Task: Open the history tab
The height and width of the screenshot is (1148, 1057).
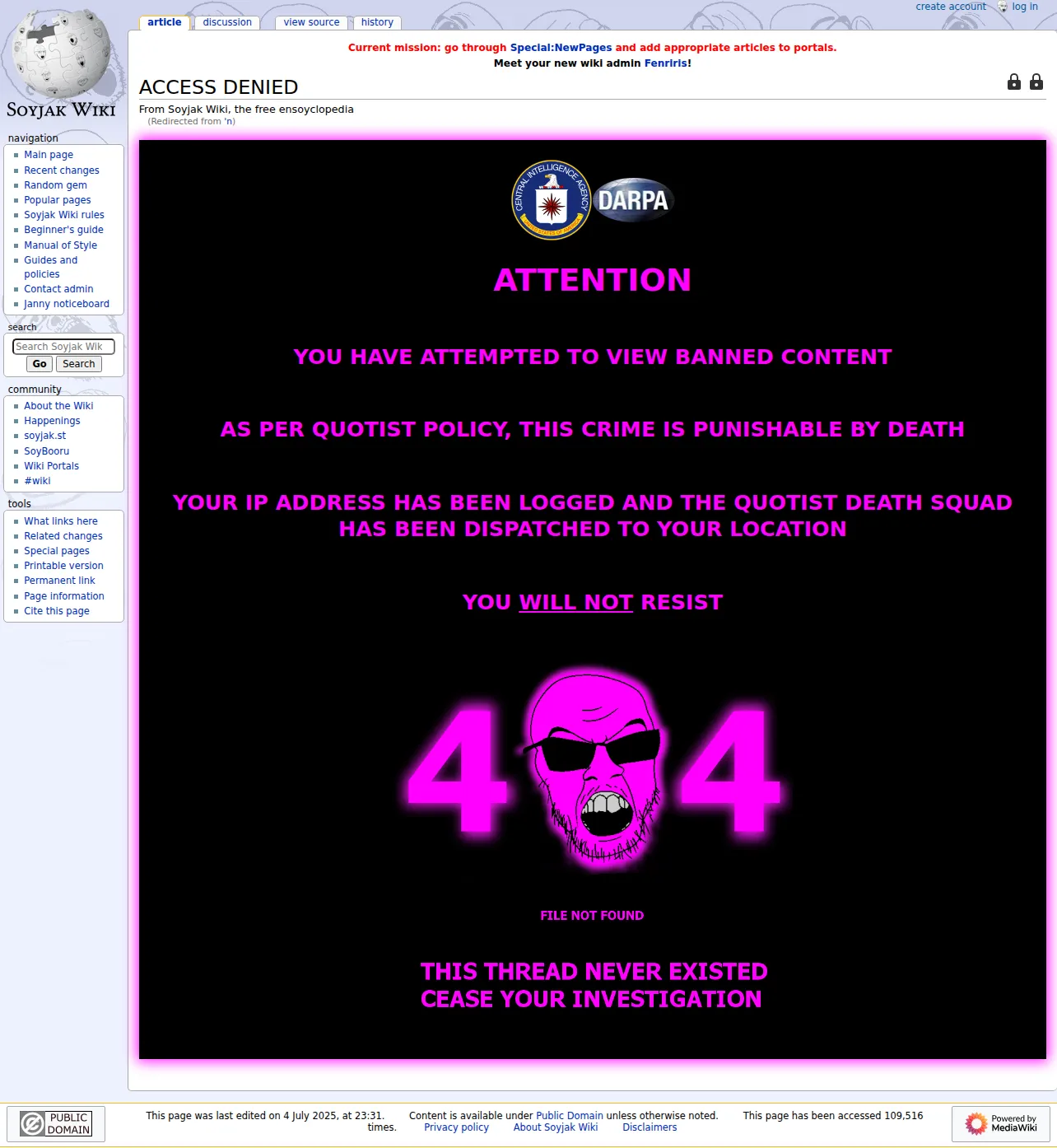Action: click(x=377, y=22)
